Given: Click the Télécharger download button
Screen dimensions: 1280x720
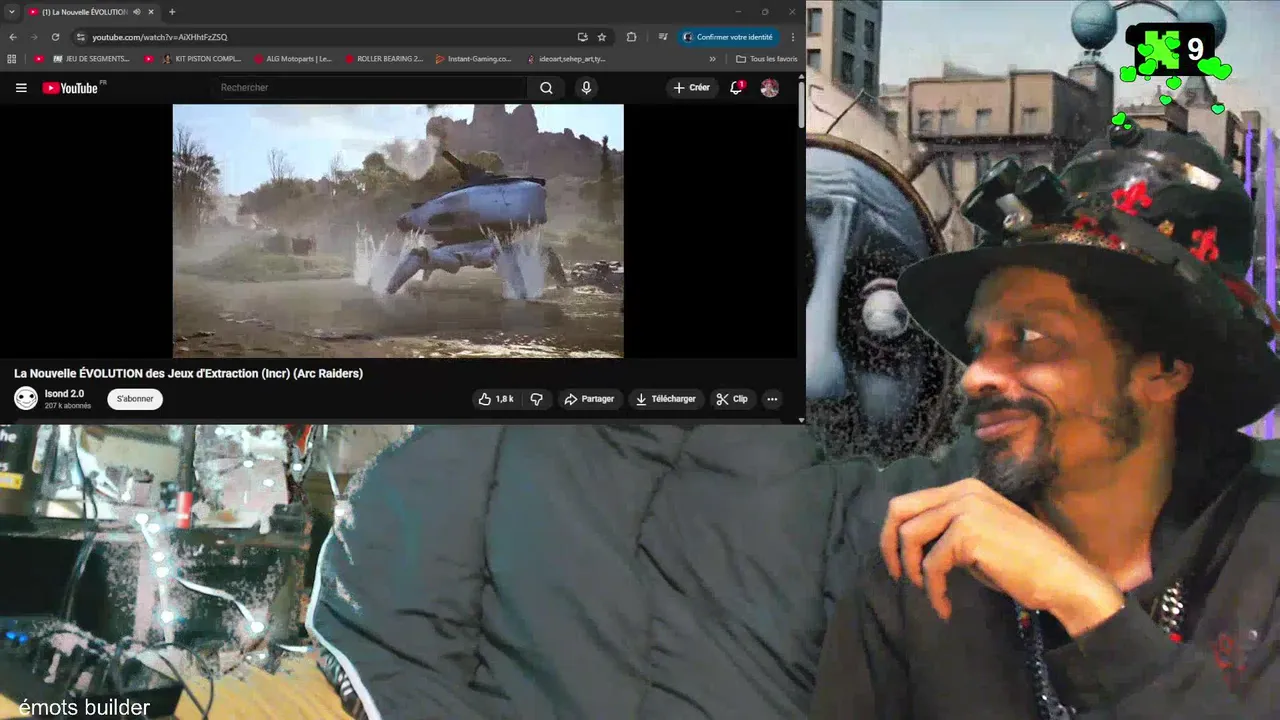Looking at the screenshot, I should point(666,399).
